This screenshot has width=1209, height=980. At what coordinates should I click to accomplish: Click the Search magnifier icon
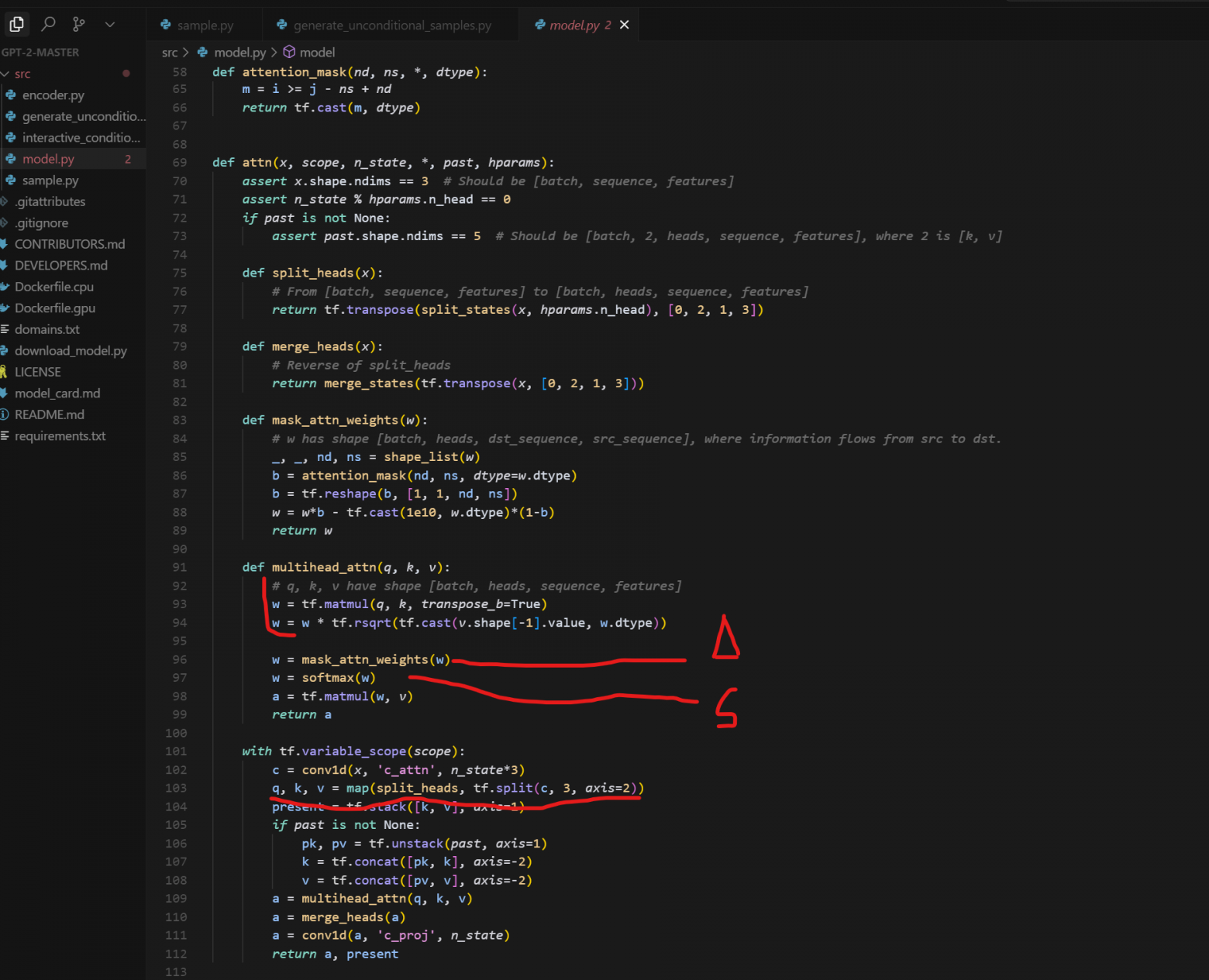coord(48,25)
